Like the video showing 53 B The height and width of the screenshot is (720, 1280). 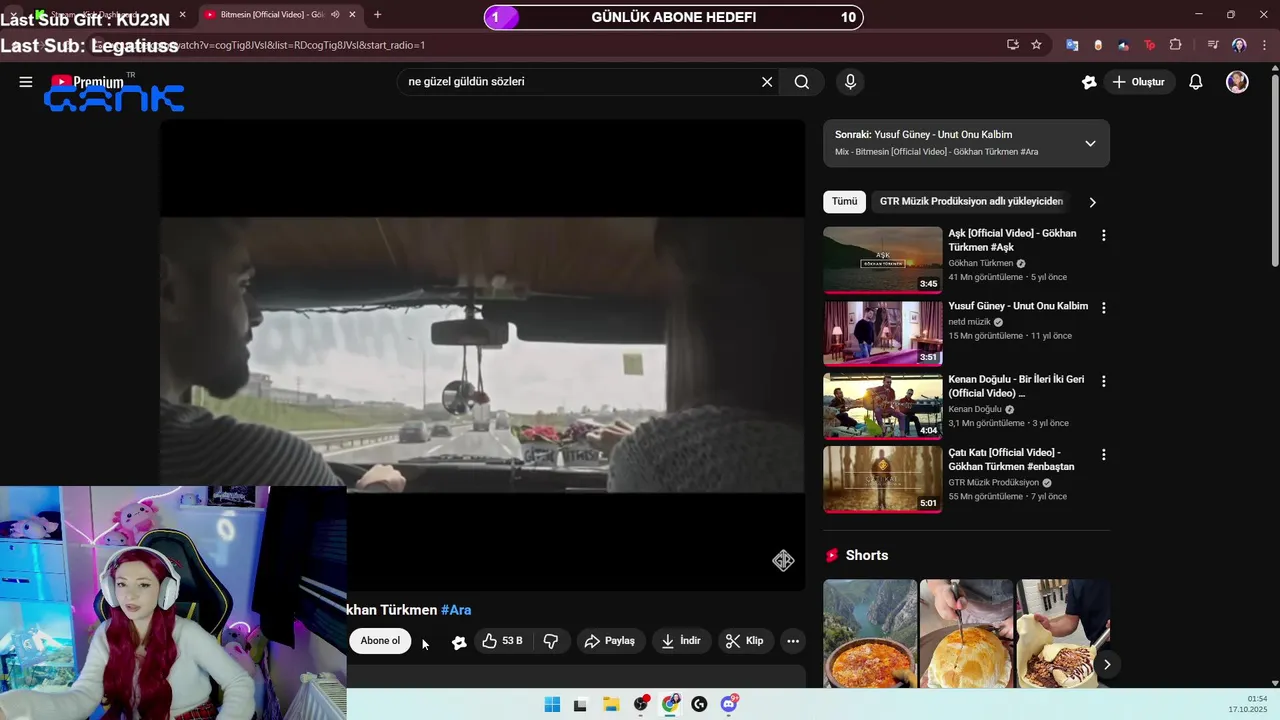(x=502, y=641)
